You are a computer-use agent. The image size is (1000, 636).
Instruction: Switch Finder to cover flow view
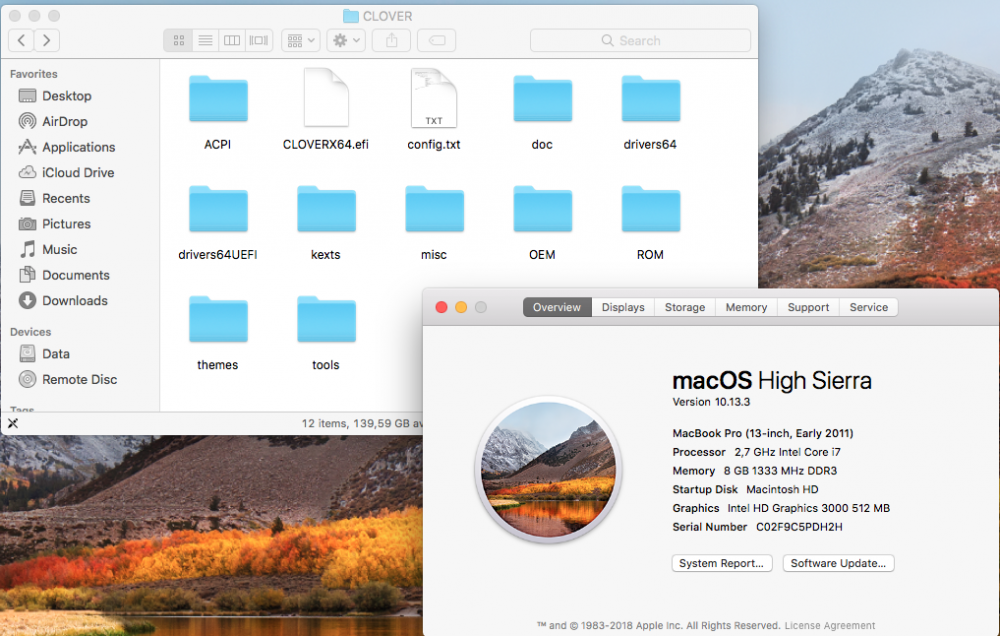point(259,40)
